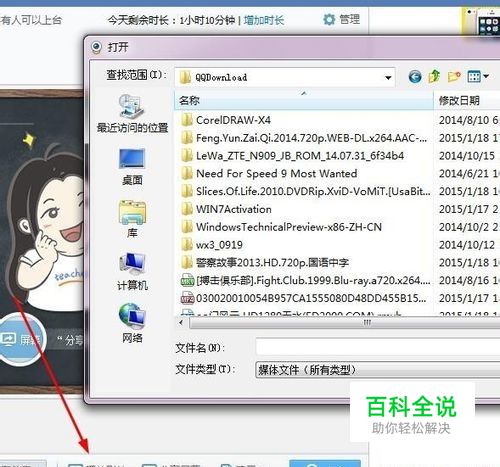Select the LeWa_ZTE_N909_JB_ROM folder

point(292,156)
